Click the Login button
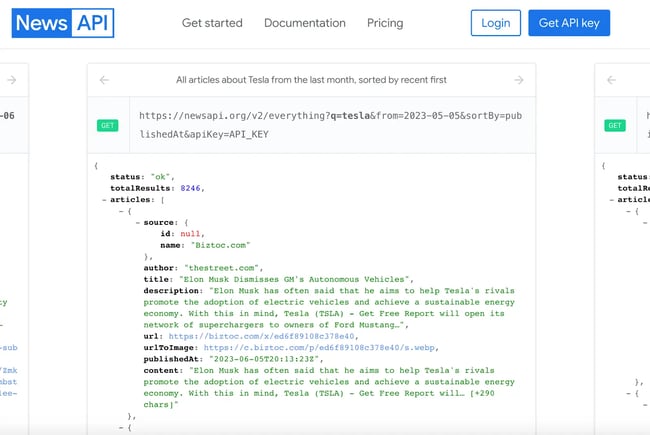This screenshot has width=650, height=435. (x=496, y=23)
